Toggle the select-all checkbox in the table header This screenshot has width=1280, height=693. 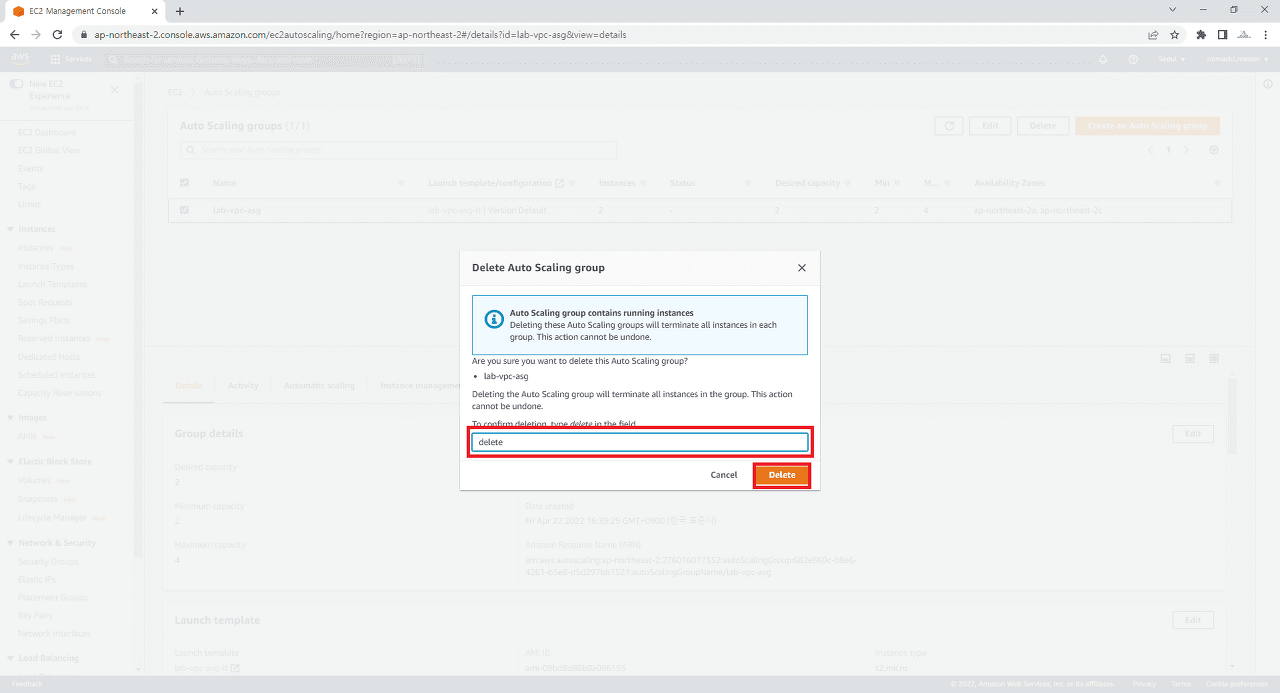[x=183, y=183]
